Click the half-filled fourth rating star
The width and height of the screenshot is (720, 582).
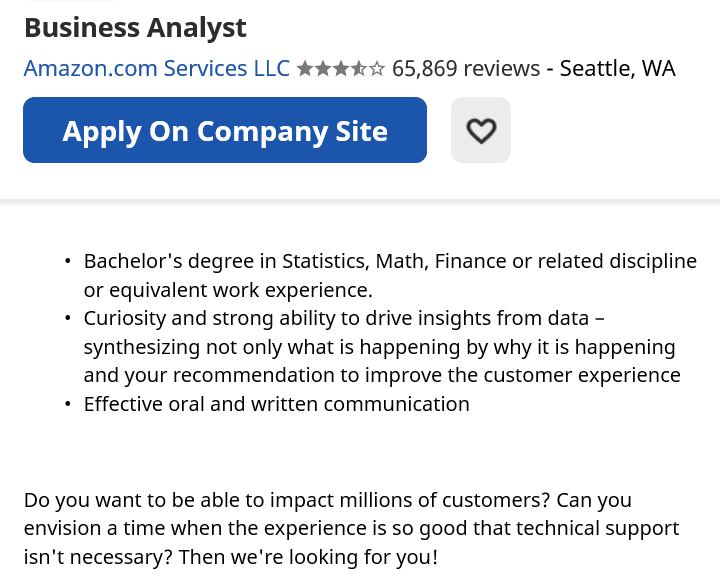[x=359, y=69]
